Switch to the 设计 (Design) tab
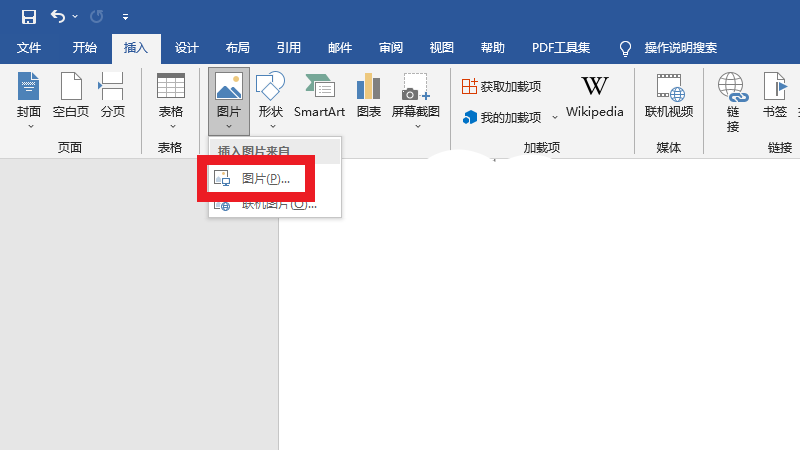This screenshot has height=450, width=800. click(187, 48)
